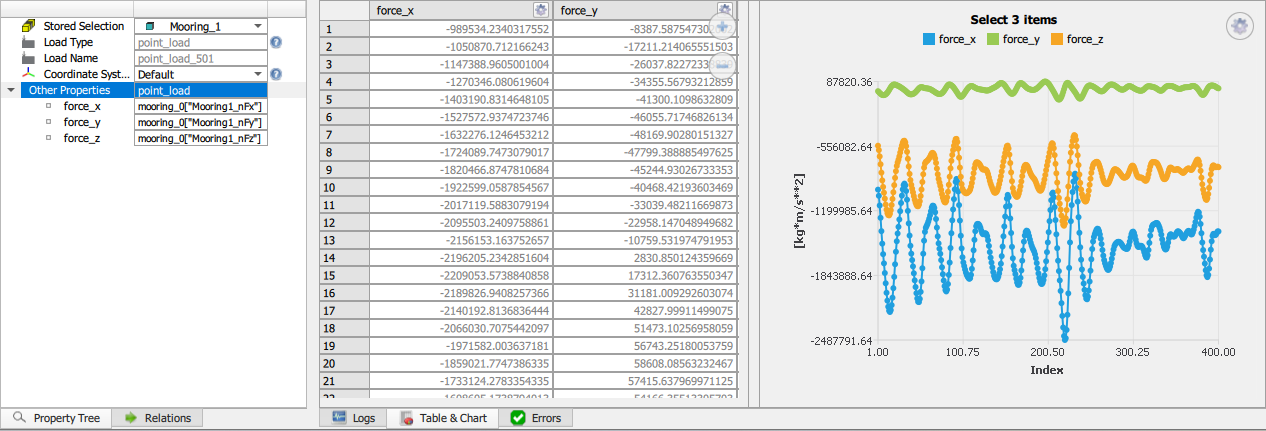This screenshot has height=431, width=1266.
Task: Click the Stored Selection cube icon
Action: [28, 26]
